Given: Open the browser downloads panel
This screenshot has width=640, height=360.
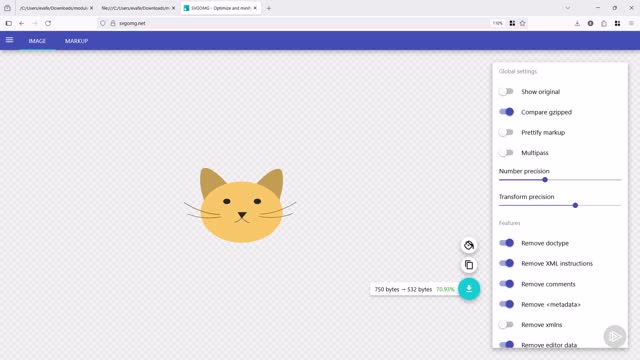Looking at the screenshot, I should click(577, 23).
